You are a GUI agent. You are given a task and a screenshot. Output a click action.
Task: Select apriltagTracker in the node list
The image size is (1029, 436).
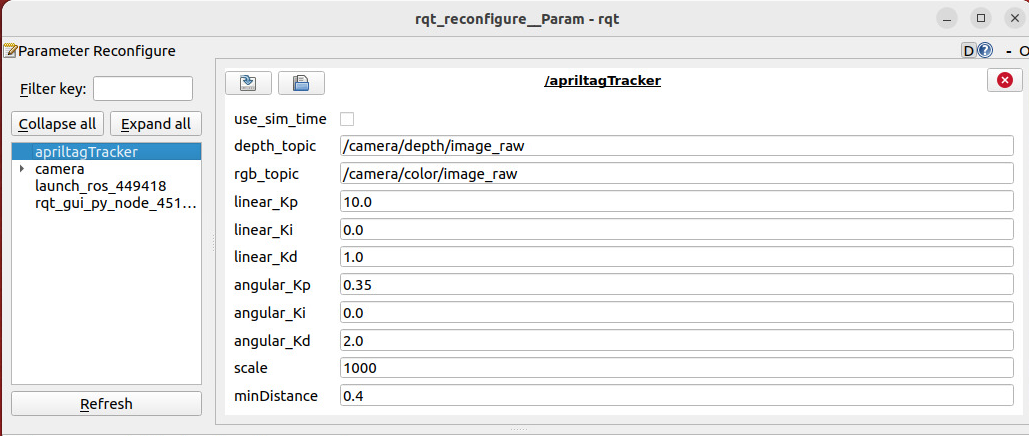tap(106, 152)
